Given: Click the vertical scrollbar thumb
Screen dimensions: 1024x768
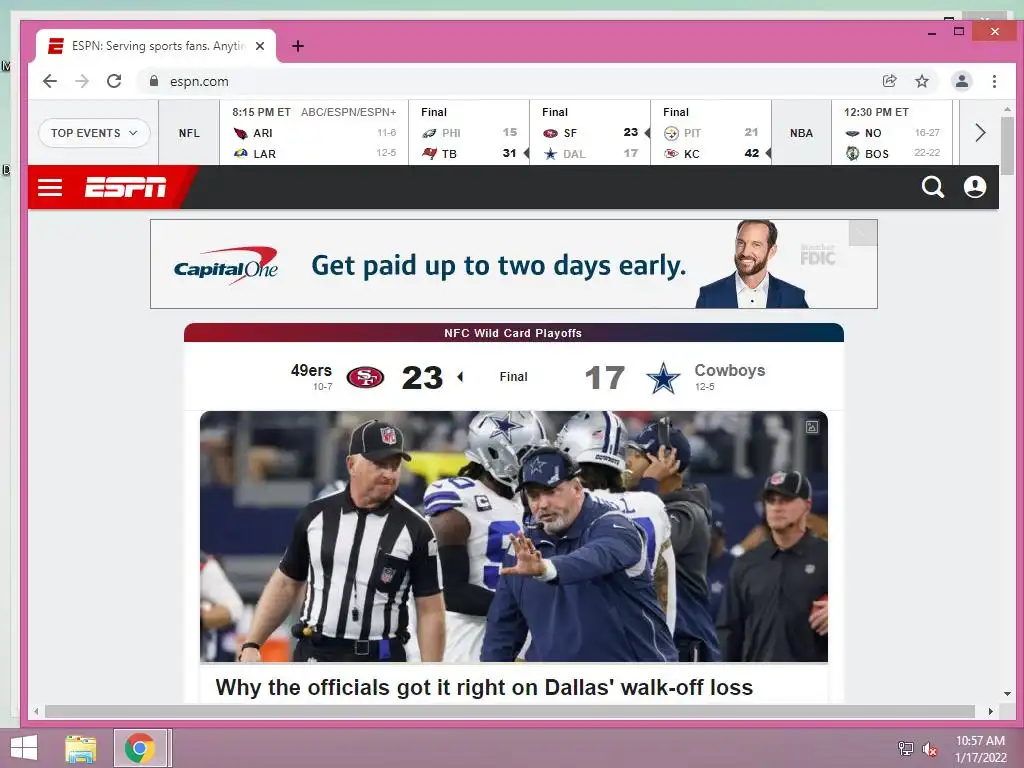Looking at the screenshot, I should click(x=1007, y=146).
